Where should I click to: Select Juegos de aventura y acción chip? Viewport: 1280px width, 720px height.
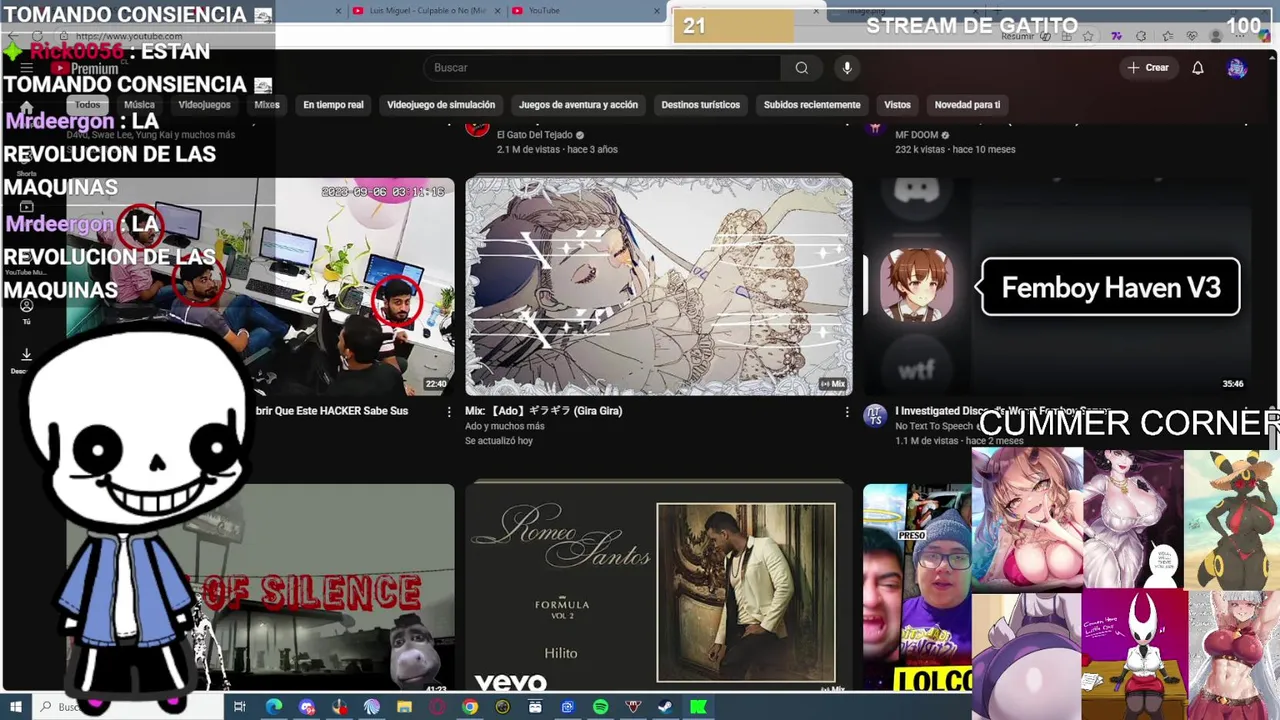[x=578, y=105]
